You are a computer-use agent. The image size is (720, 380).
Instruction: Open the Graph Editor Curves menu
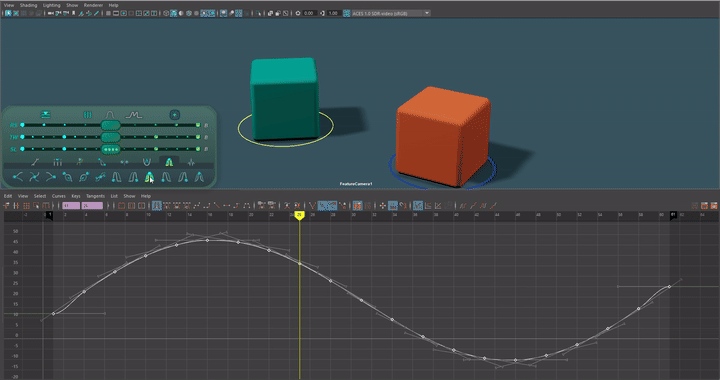[x=58, y=196]
